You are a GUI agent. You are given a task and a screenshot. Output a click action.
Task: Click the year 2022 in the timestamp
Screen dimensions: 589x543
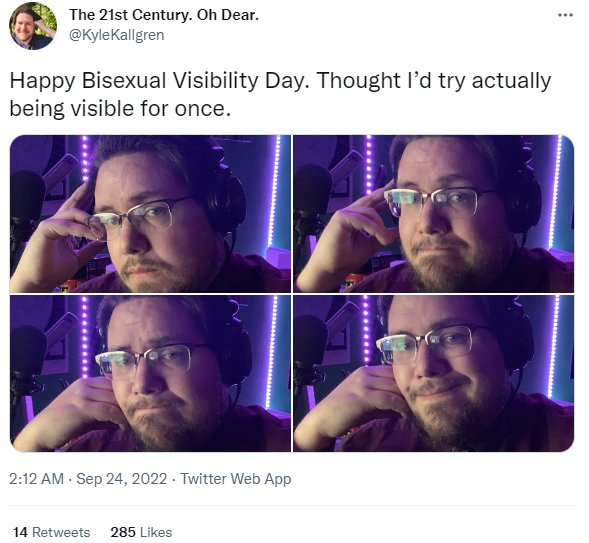pos(150,479)
